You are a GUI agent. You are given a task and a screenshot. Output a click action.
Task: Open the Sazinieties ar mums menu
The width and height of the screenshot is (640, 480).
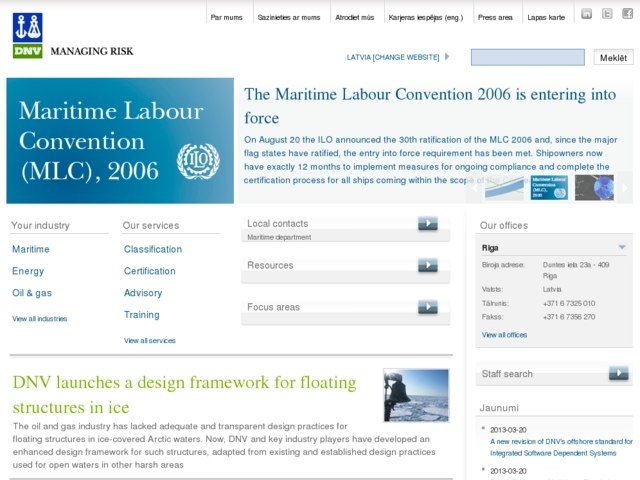click(289, 18)
